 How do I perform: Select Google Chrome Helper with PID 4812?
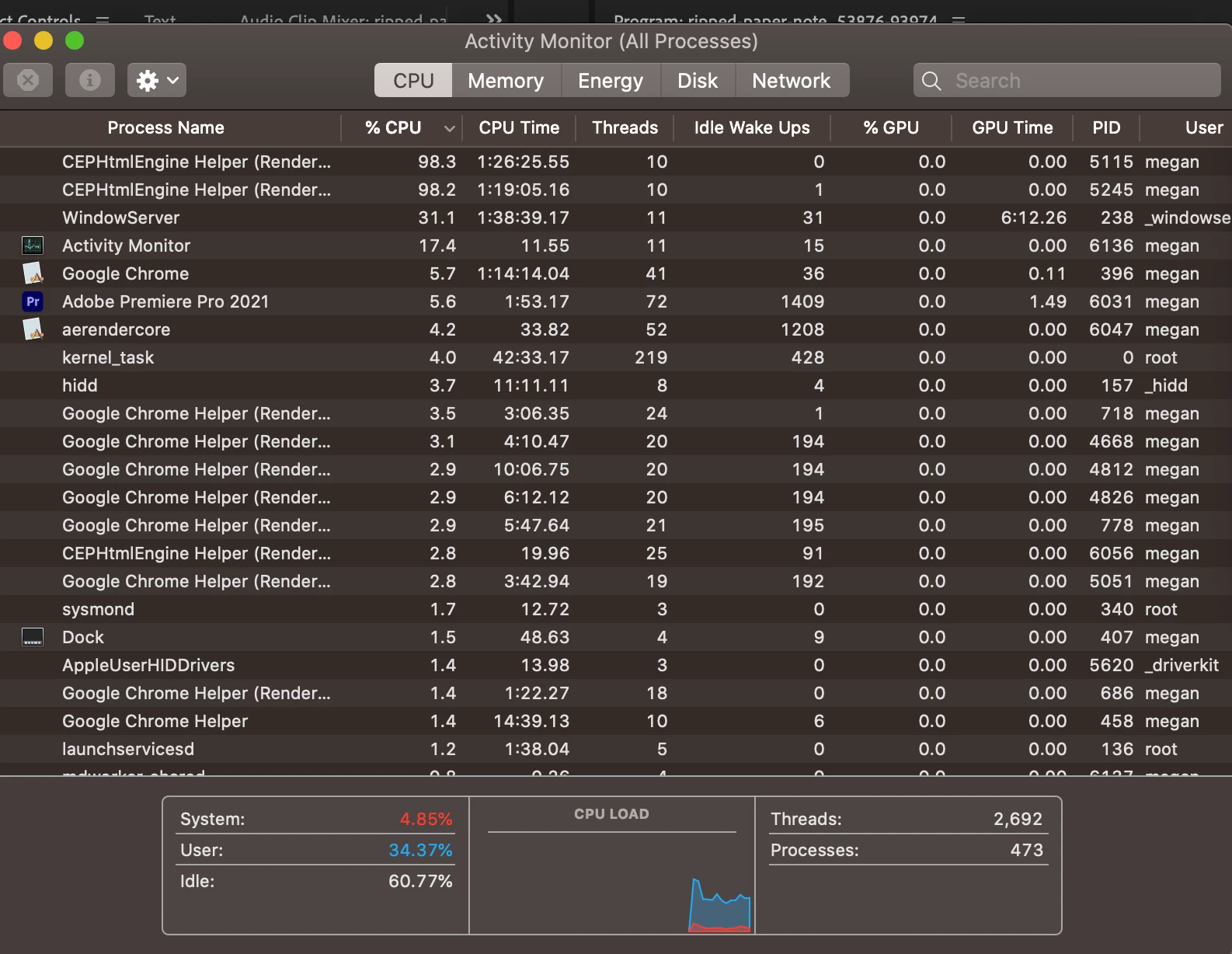[616, 469]
